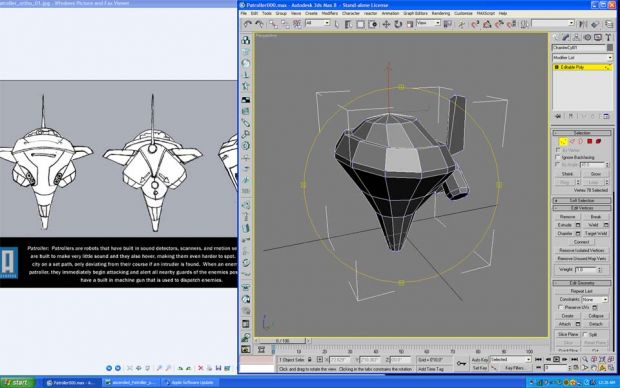Open the MAXScript menu

click(x=486, y=13)
